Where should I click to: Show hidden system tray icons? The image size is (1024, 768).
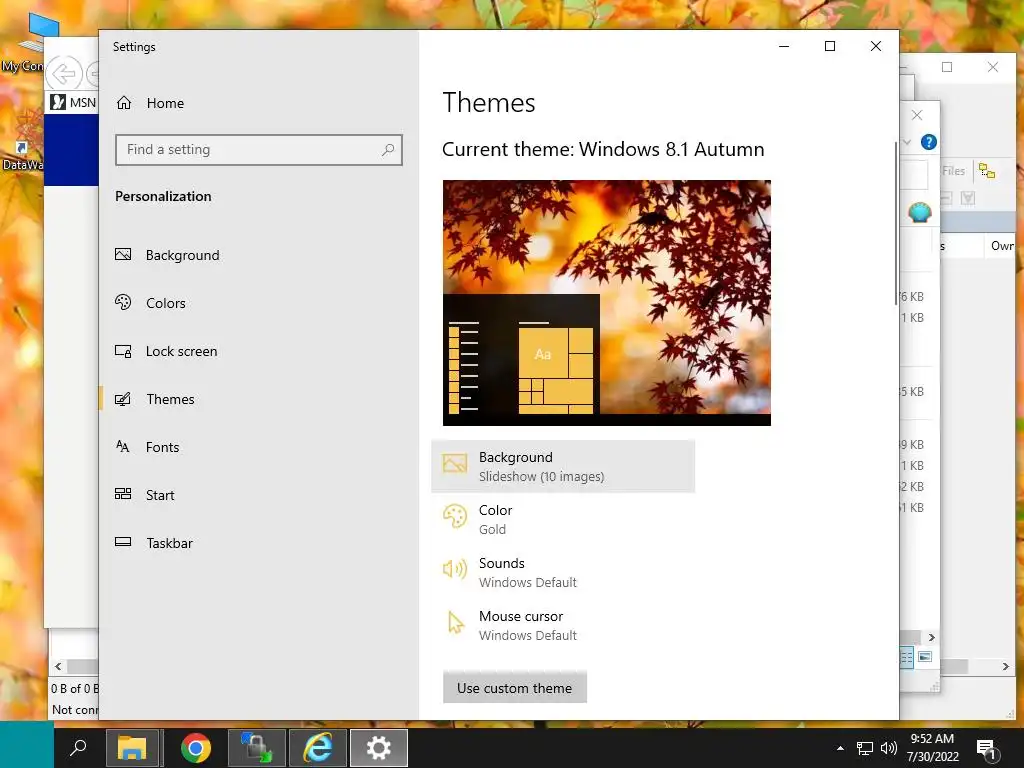coord(840,748)
